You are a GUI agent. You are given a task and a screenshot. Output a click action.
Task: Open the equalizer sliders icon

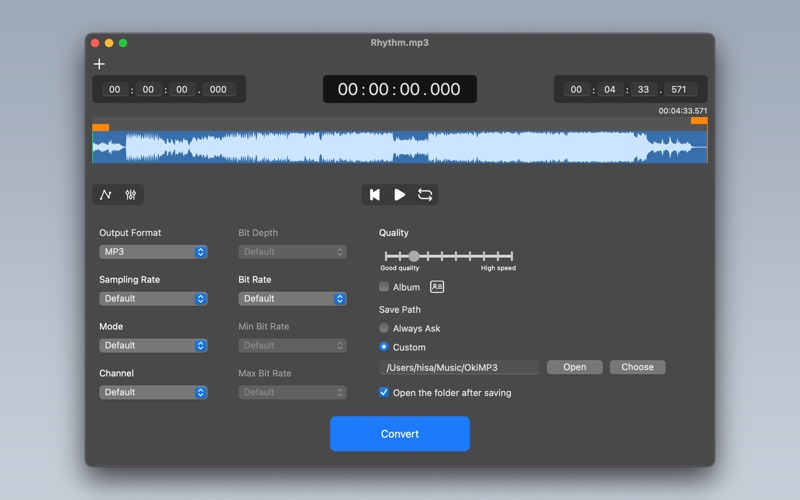click(x=131, y=195)
